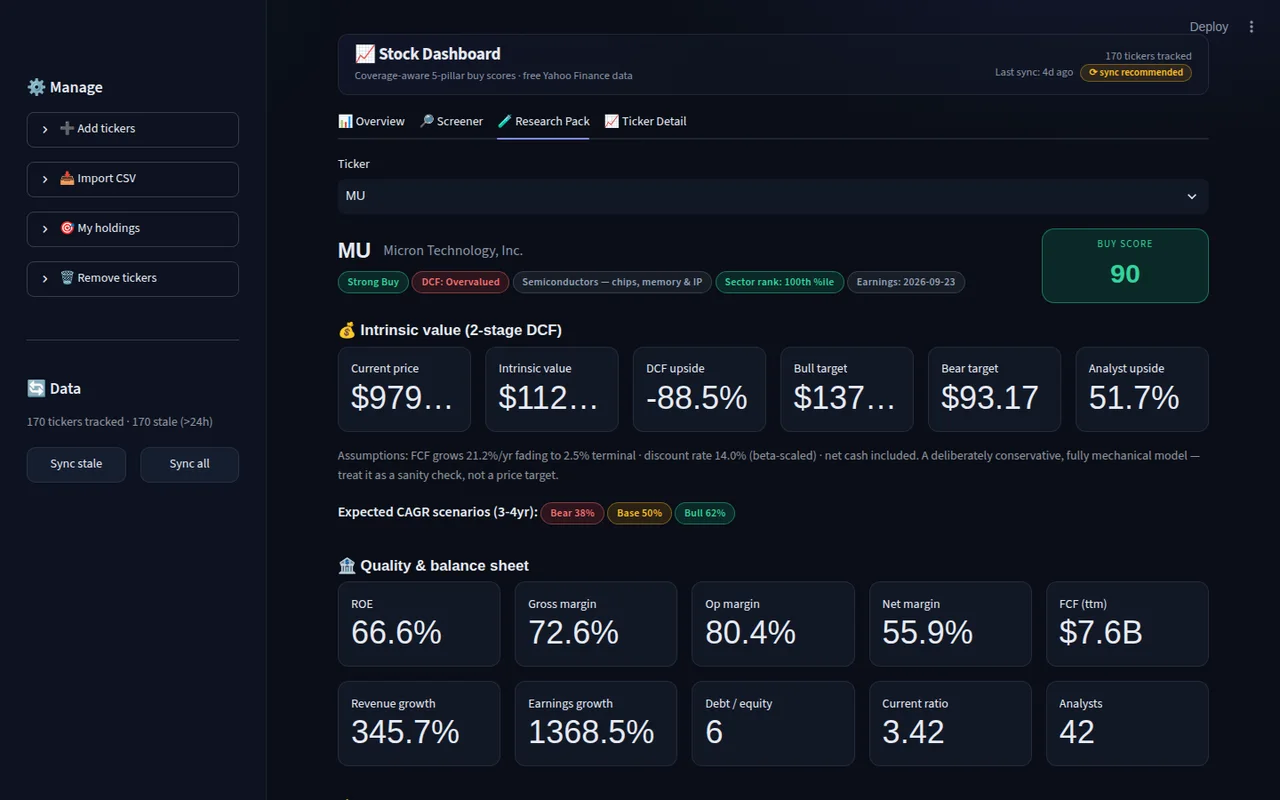Click the Sector rank 100th %ile badge
This screenshot has width=1280, height=800.
[779, 282]
